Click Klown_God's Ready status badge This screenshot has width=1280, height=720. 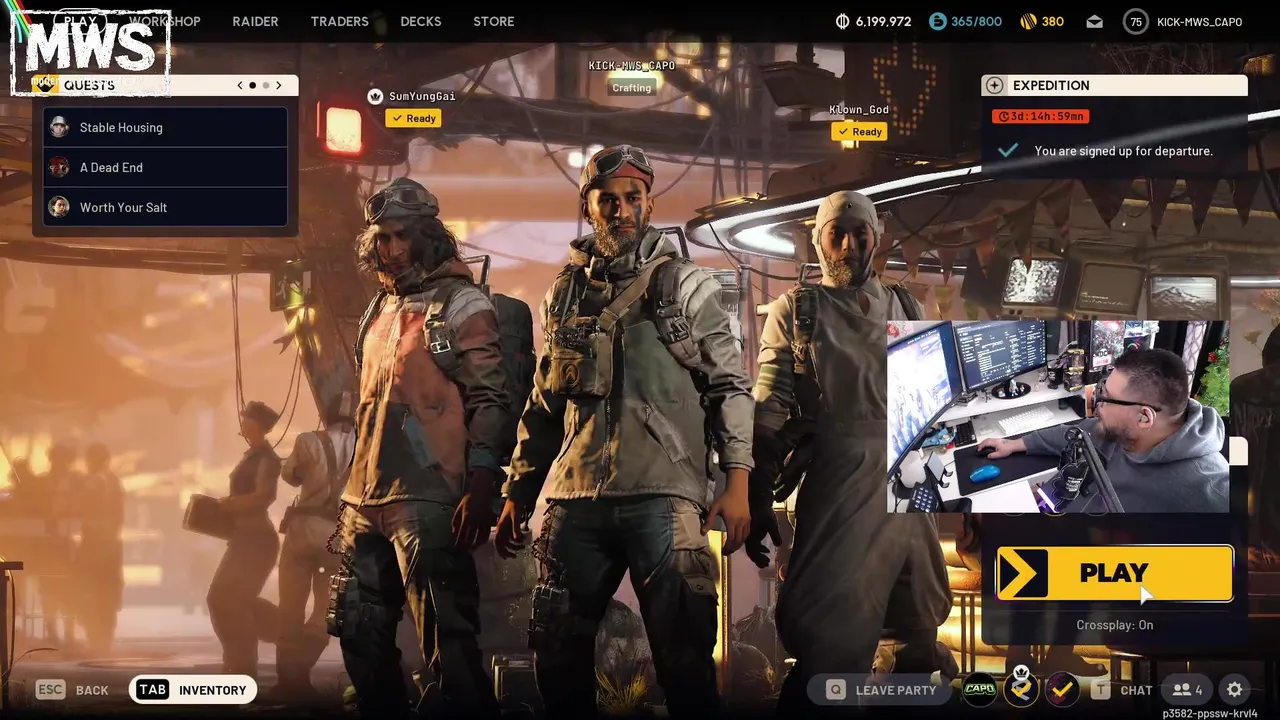860,131
